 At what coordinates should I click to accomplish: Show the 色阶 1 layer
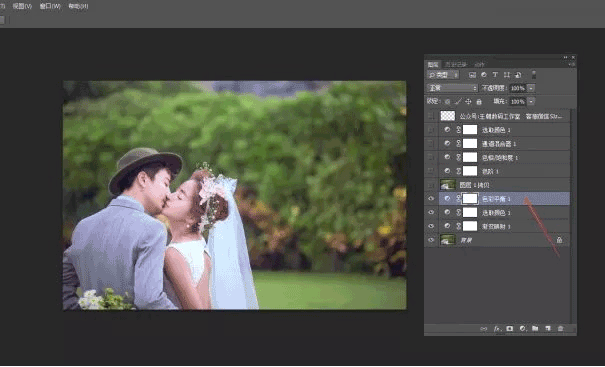pos(431,171)
